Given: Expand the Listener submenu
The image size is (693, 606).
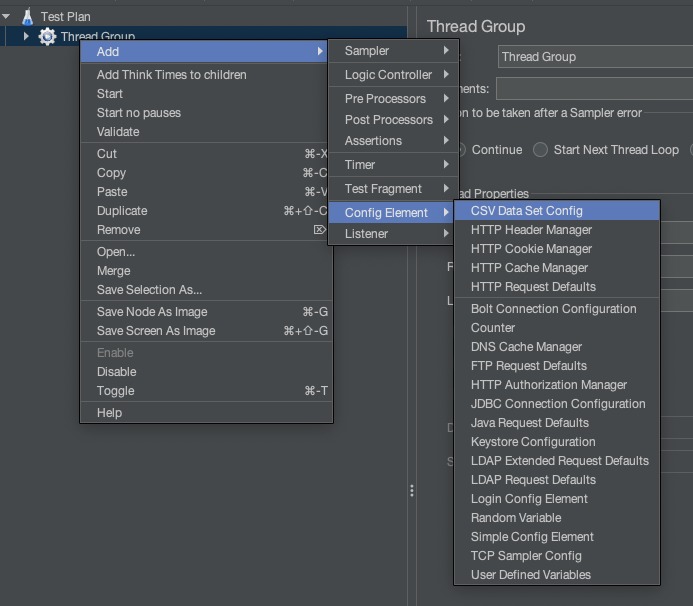Looking at the screenshot, I should (392, 234).
